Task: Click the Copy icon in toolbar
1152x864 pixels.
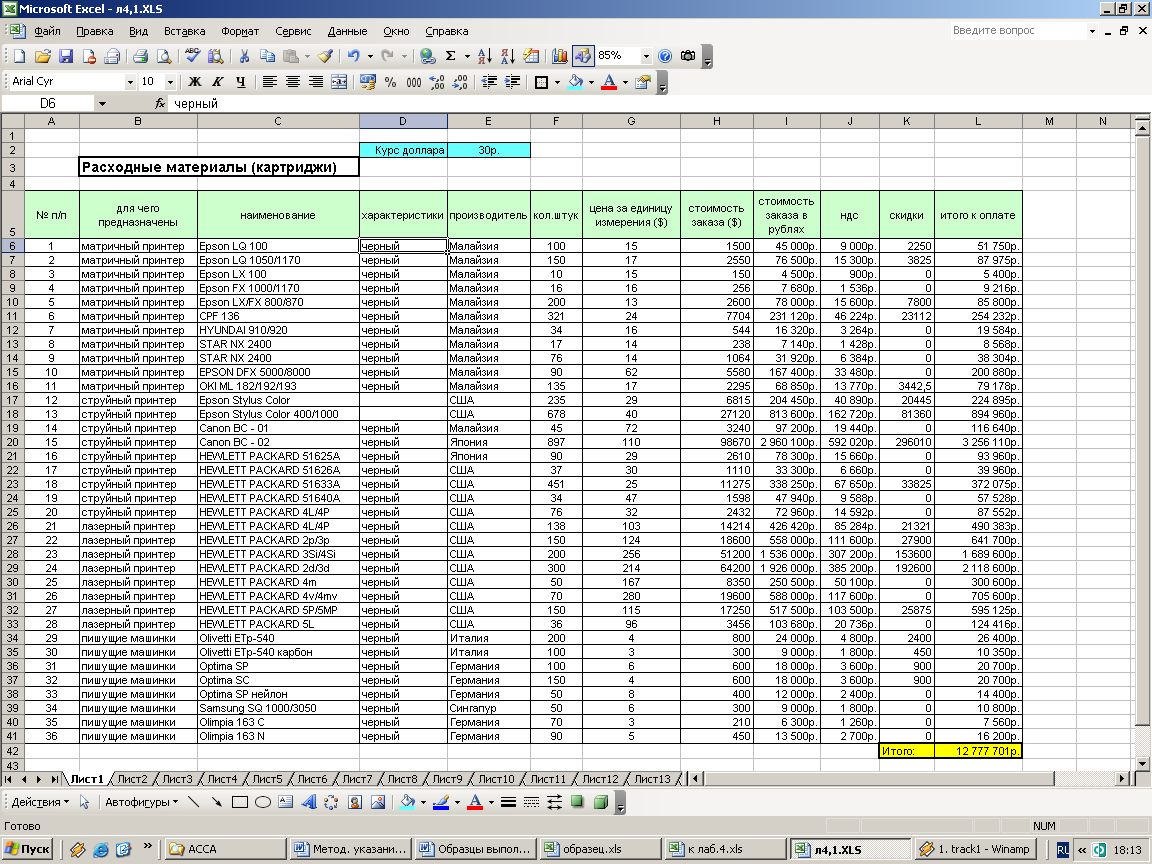Action: pos(267,56)
